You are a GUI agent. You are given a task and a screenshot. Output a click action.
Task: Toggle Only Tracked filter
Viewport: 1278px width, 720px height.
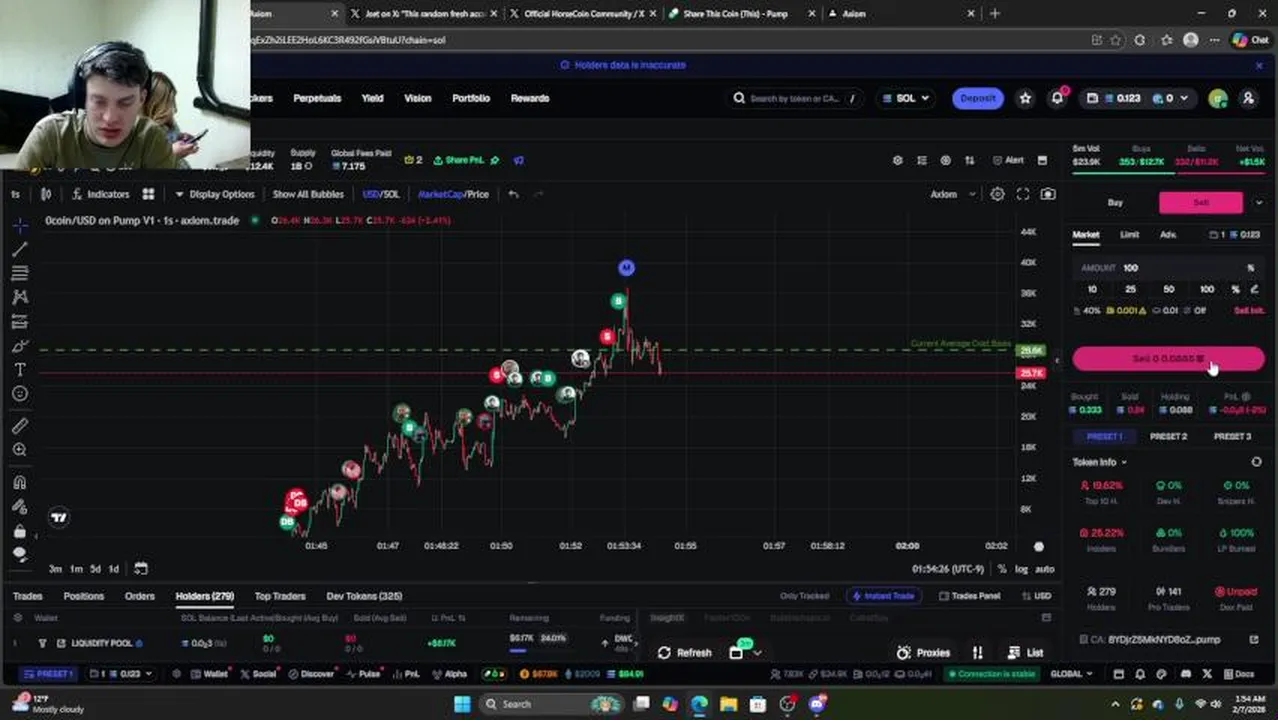coord(804,596)
